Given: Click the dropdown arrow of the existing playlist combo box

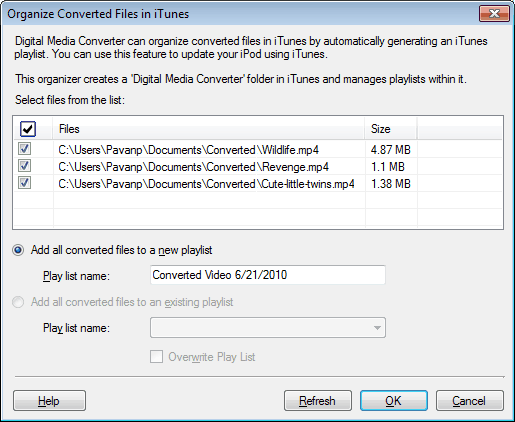Looking at the screenshot, I should [377, 328].
